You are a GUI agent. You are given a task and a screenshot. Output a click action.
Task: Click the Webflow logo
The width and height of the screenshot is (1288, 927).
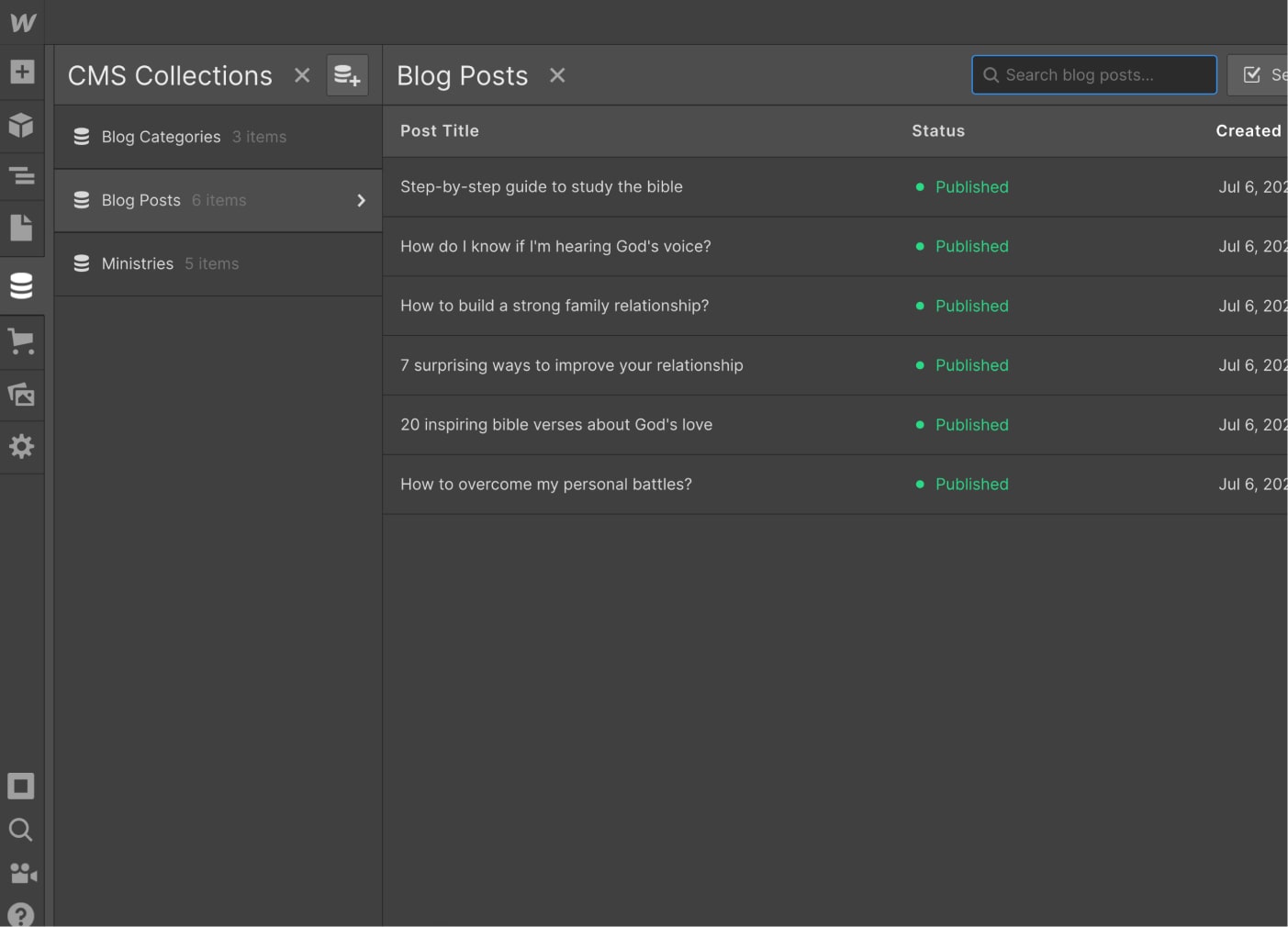21,21
